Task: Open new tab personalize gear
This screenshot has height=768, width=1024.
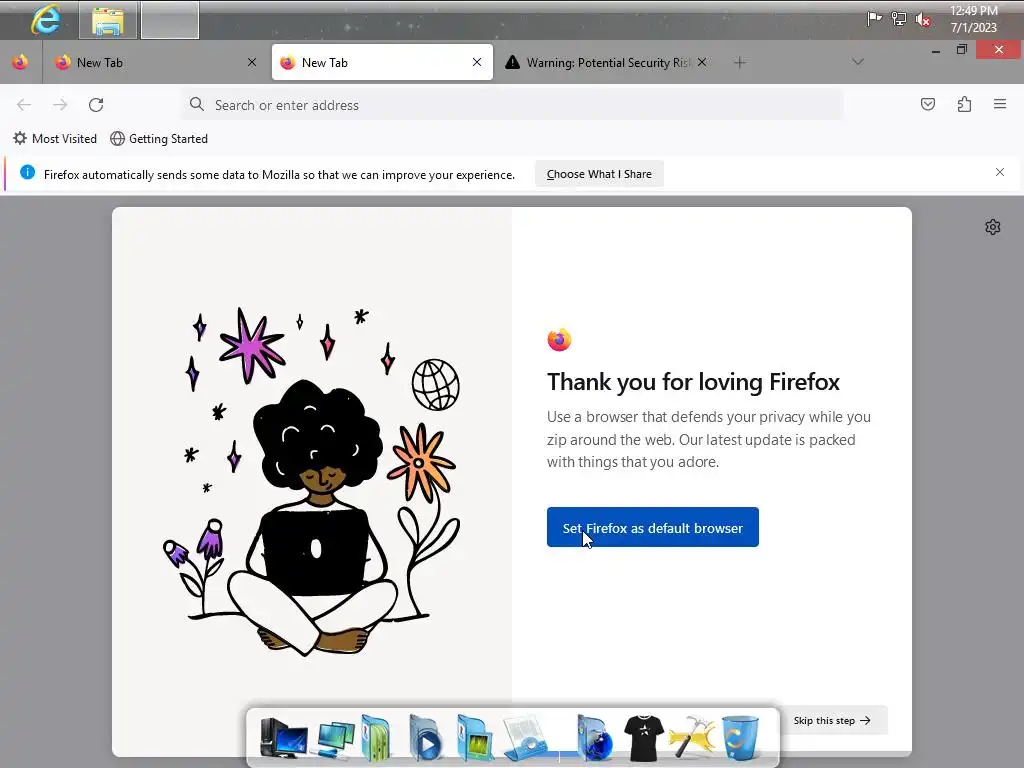Action: [x=993, y=227]
